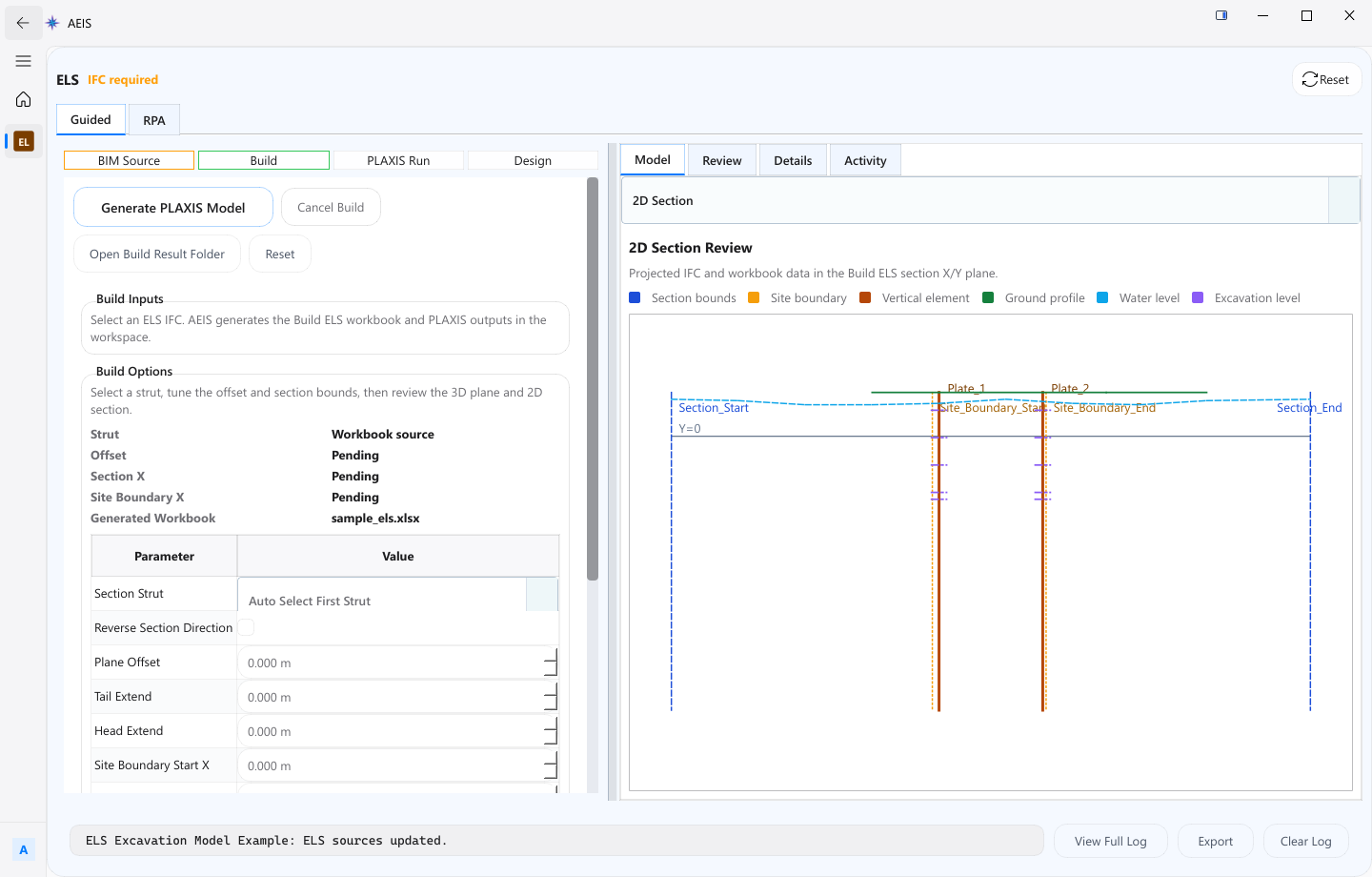1372x877 pixels.
Task: Open the Activity tab
Action: point(865,160)
